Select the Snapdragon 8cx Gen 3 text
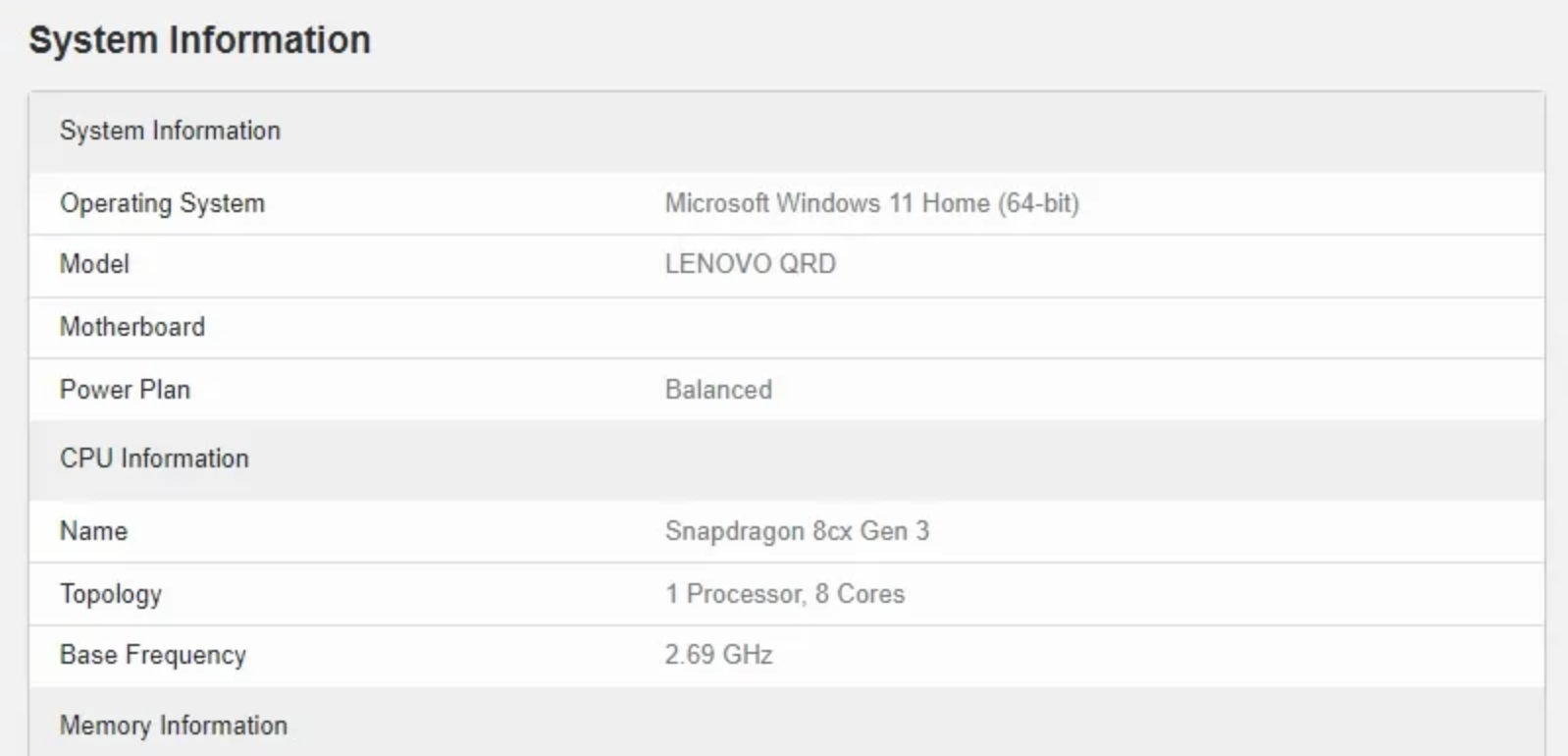 (x=797, y=531)
